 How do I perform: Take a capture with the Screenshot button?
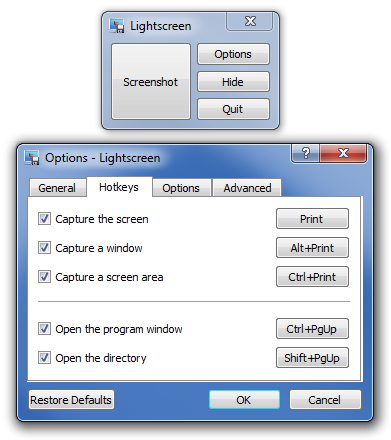pyautogui.click(x=151, y=81)
